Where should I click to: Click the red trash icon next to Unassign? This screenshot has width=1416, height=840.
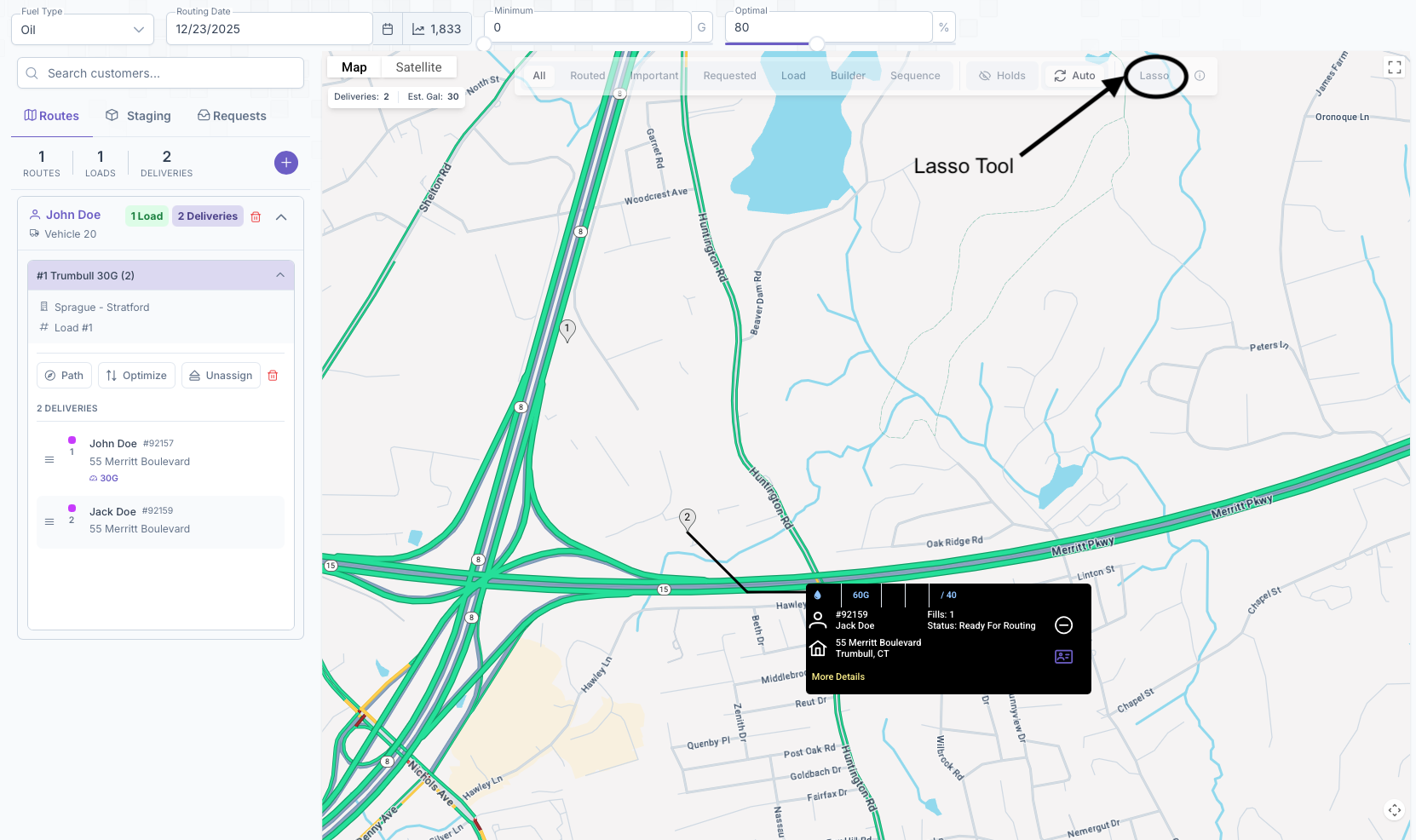click(x=273, y=376)
